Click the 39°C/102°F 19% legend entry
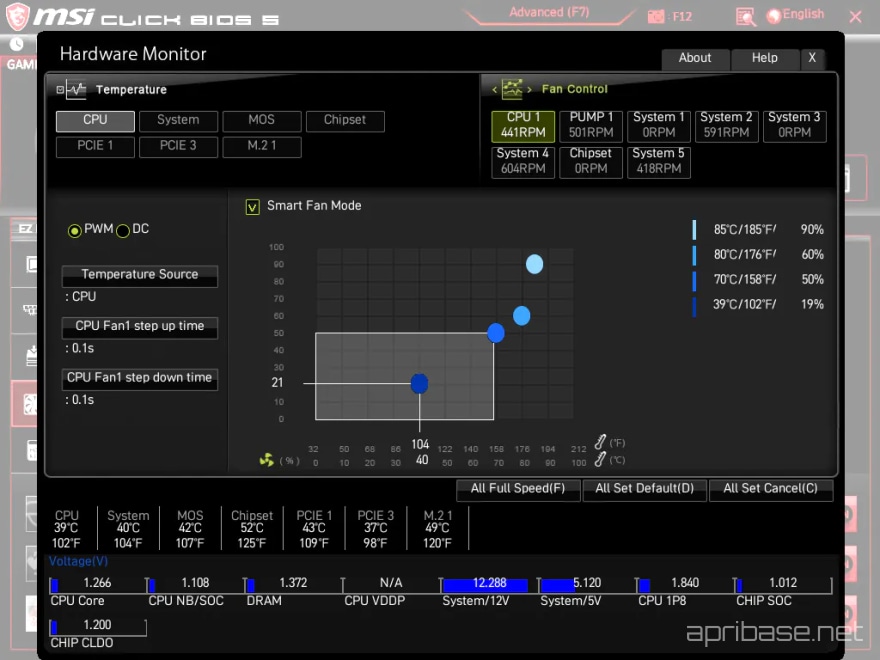The image size is (880, 660). click(758, 304)
